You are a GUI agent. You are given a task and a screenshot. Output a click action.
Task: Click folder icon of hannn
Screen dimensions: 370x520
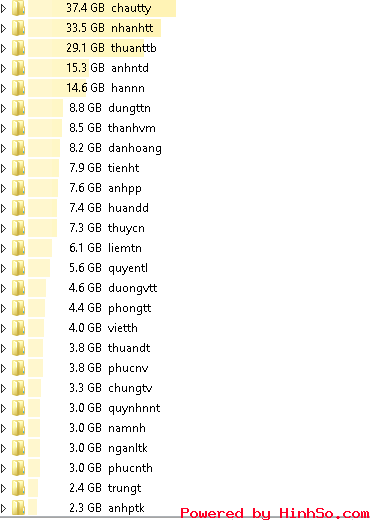18,88
